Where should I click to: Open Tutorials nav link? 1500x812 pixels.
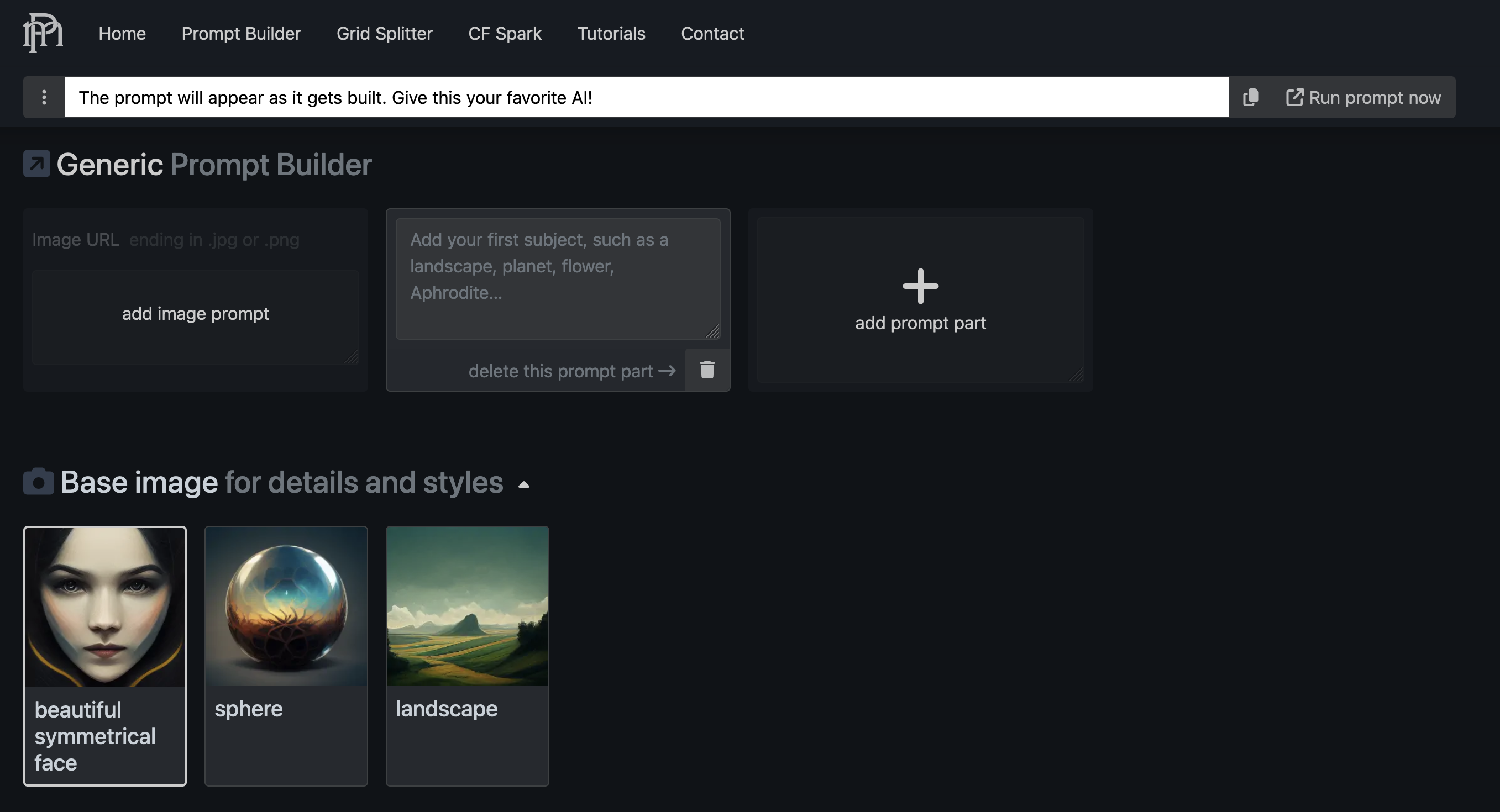tap(611, 33)
